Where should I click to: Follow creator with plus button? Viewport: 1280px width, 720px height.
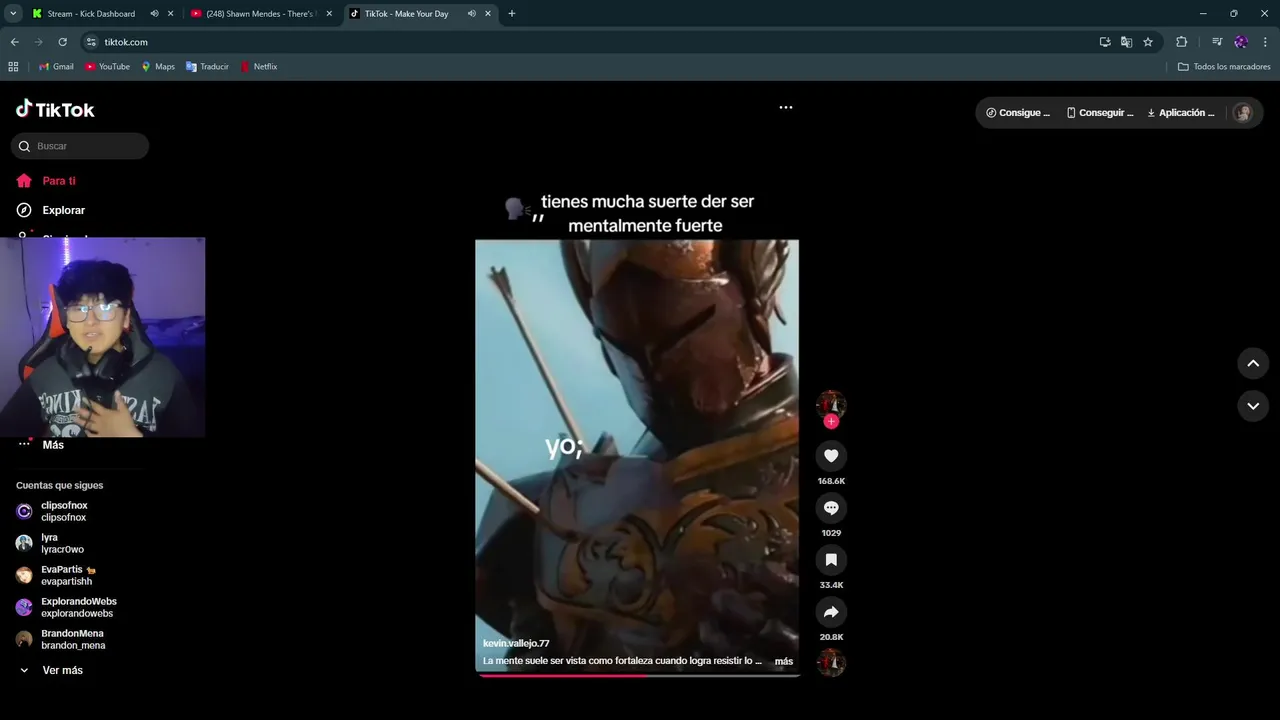pyautogui.click(x=831, y=421)
